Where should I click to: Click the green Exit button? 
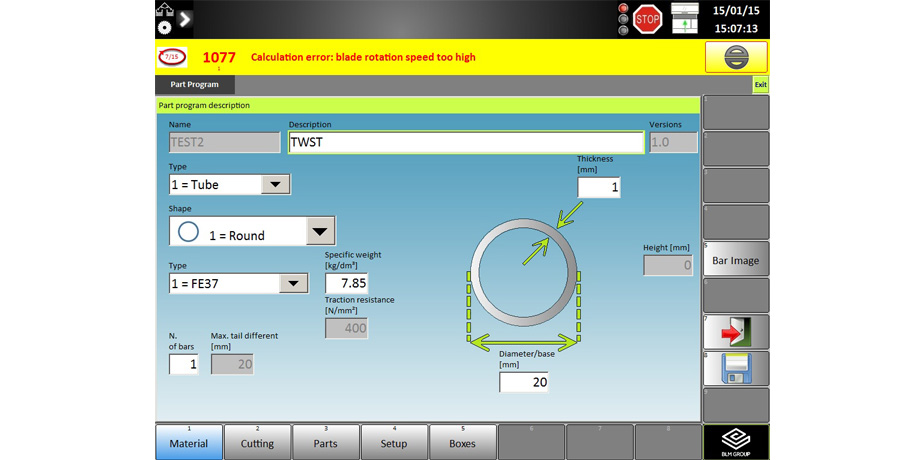[760, 85]
